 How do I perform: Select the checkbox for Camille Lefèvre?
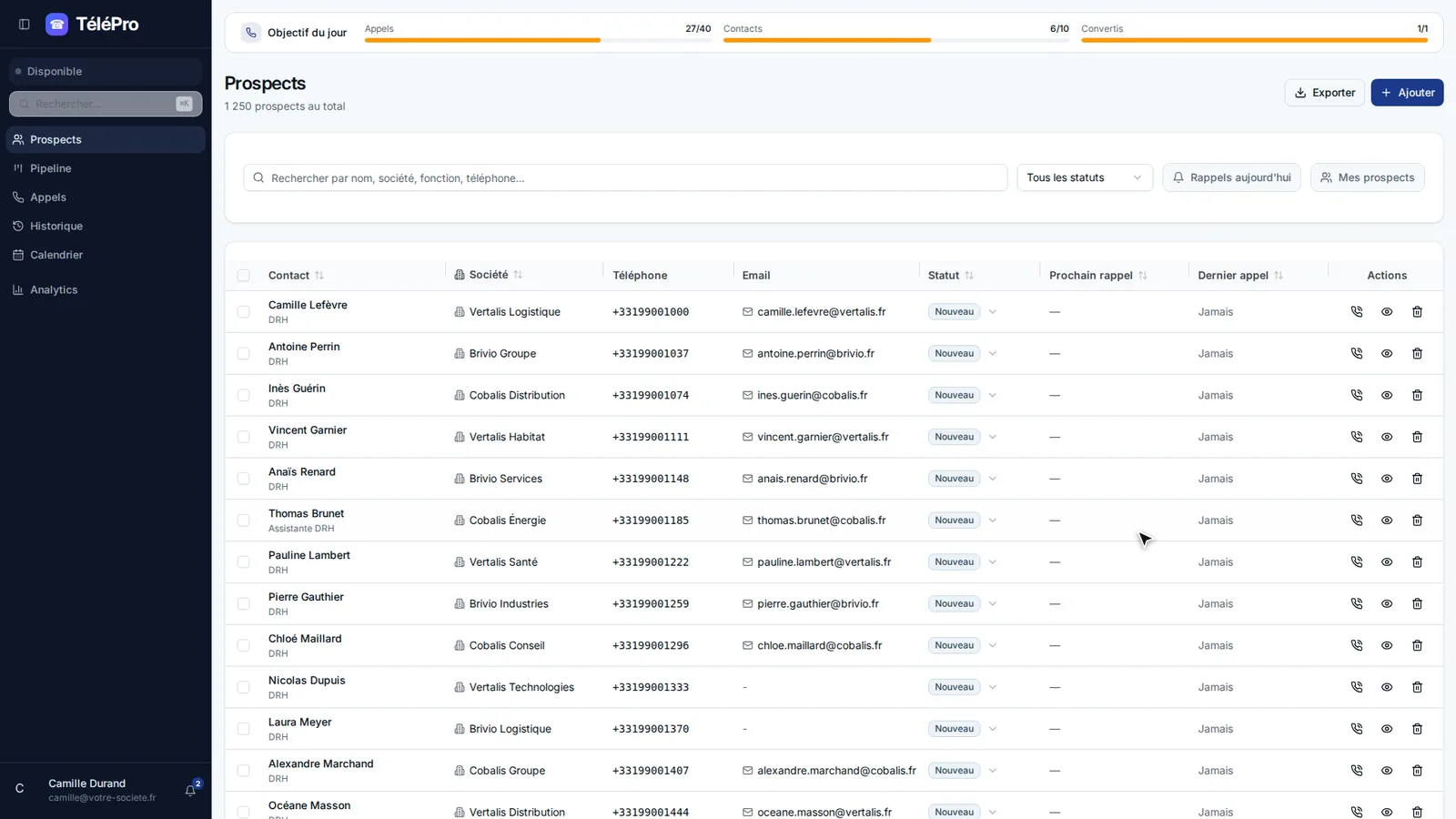(243, 312)
